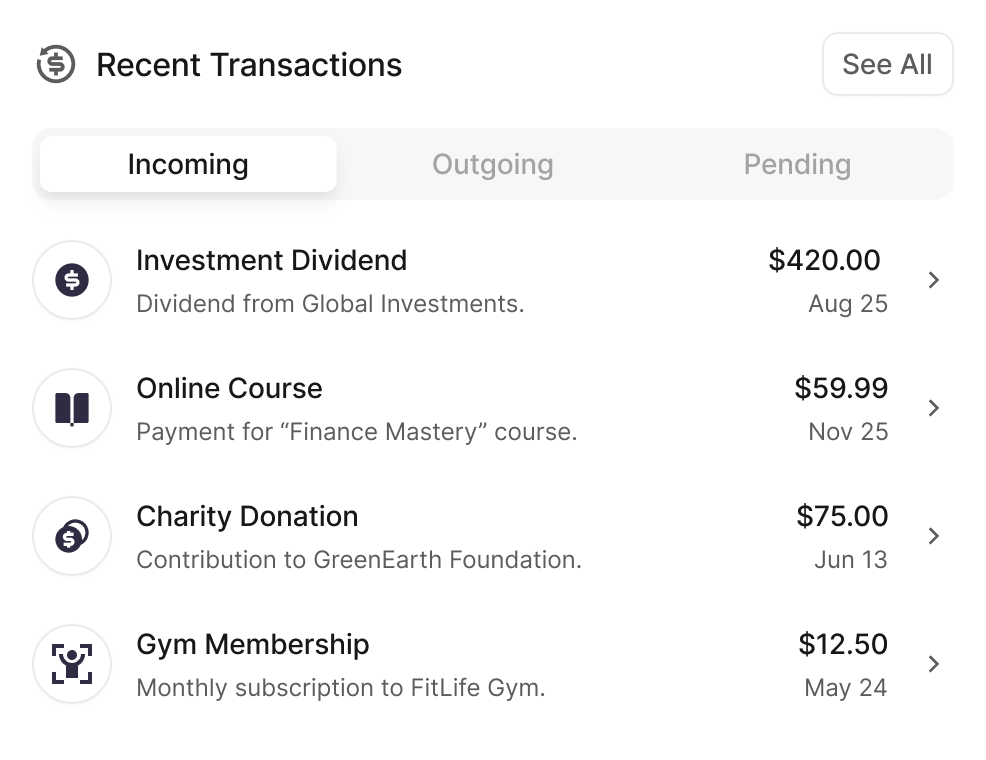The height and width of the screenshot is (760, 986).
Task: Select the Investment Dividend coin icon
Action: coord(71,280)
